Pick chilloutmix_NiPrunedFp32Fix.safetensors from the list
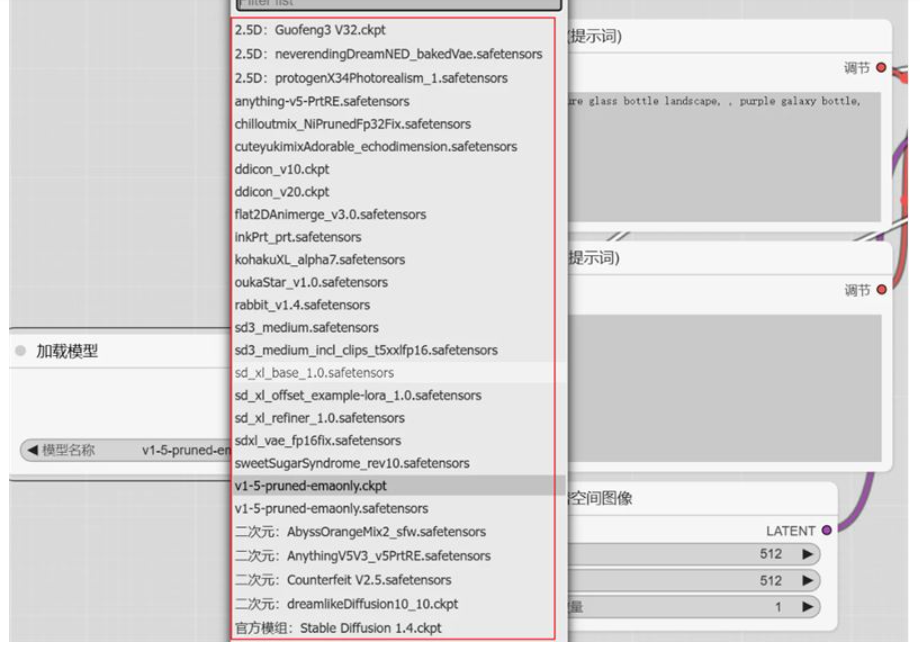920x655 pixels. [x=352, y=124]
